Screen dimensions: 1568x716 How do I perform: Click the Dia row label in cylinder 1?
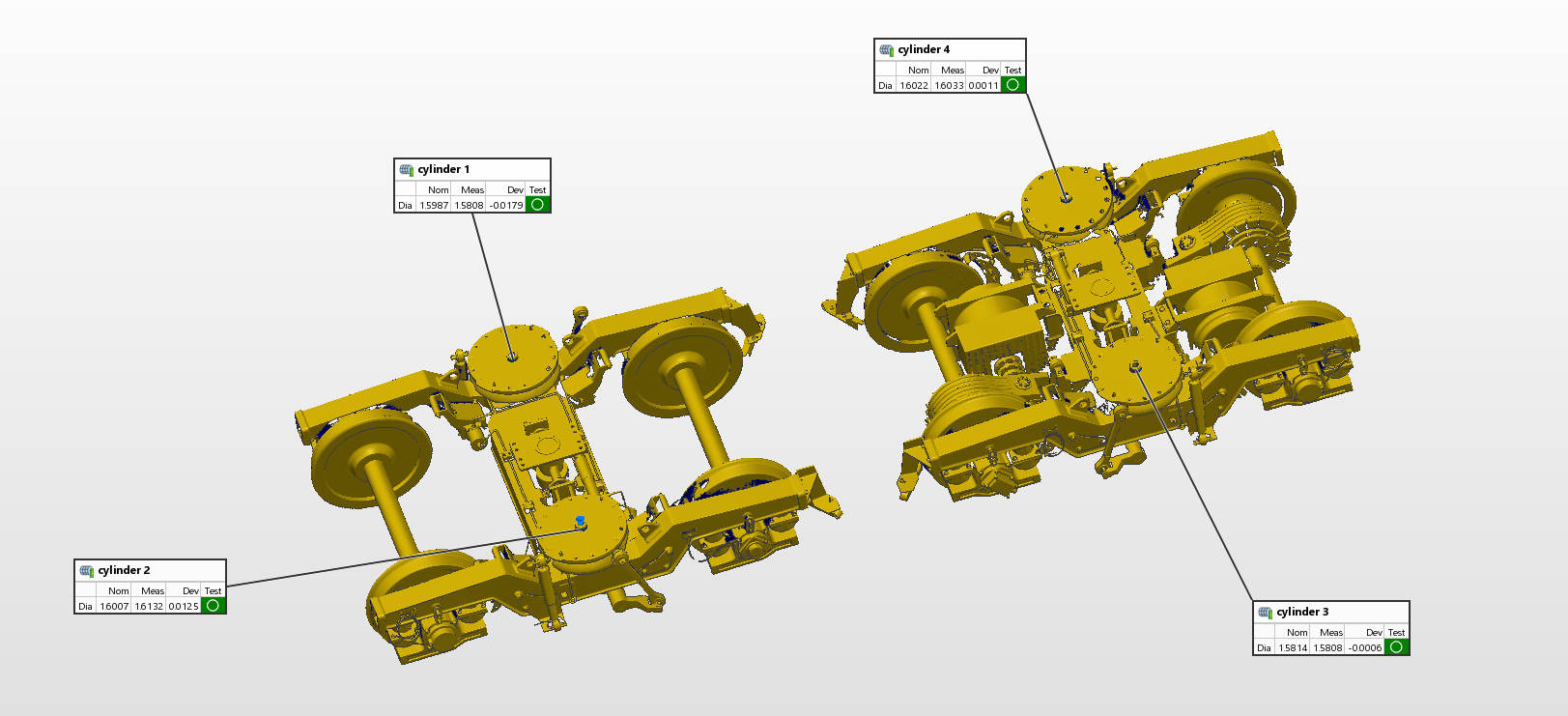405,206
